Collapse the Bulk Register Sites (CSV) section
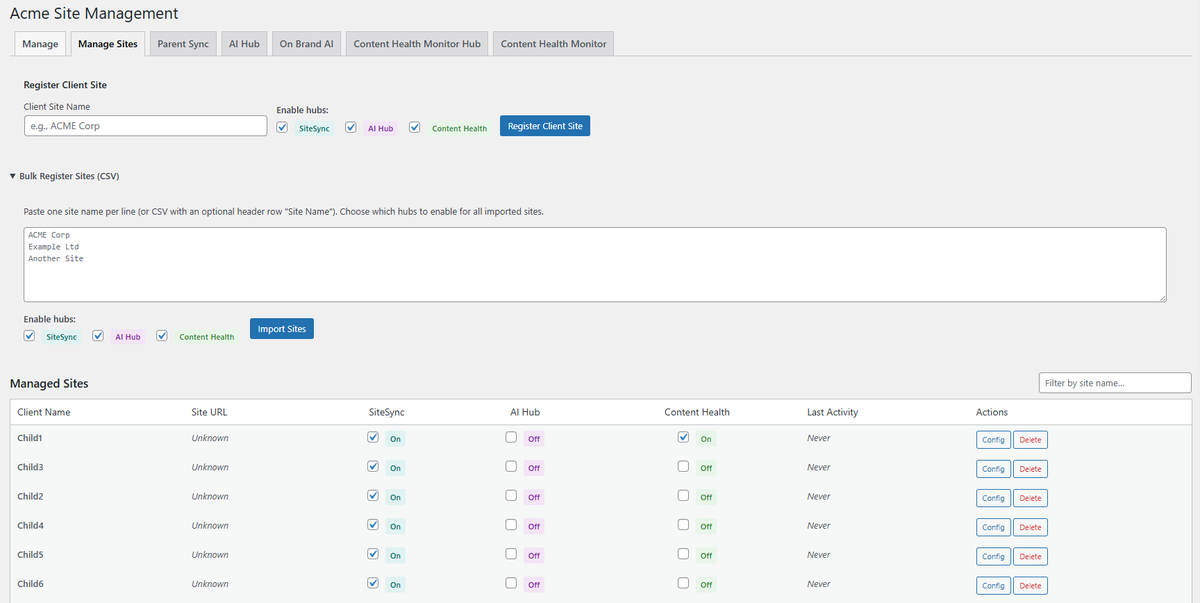Viewport: 1200px width, 603px height. pyautogui.click(x=64, y=176)
